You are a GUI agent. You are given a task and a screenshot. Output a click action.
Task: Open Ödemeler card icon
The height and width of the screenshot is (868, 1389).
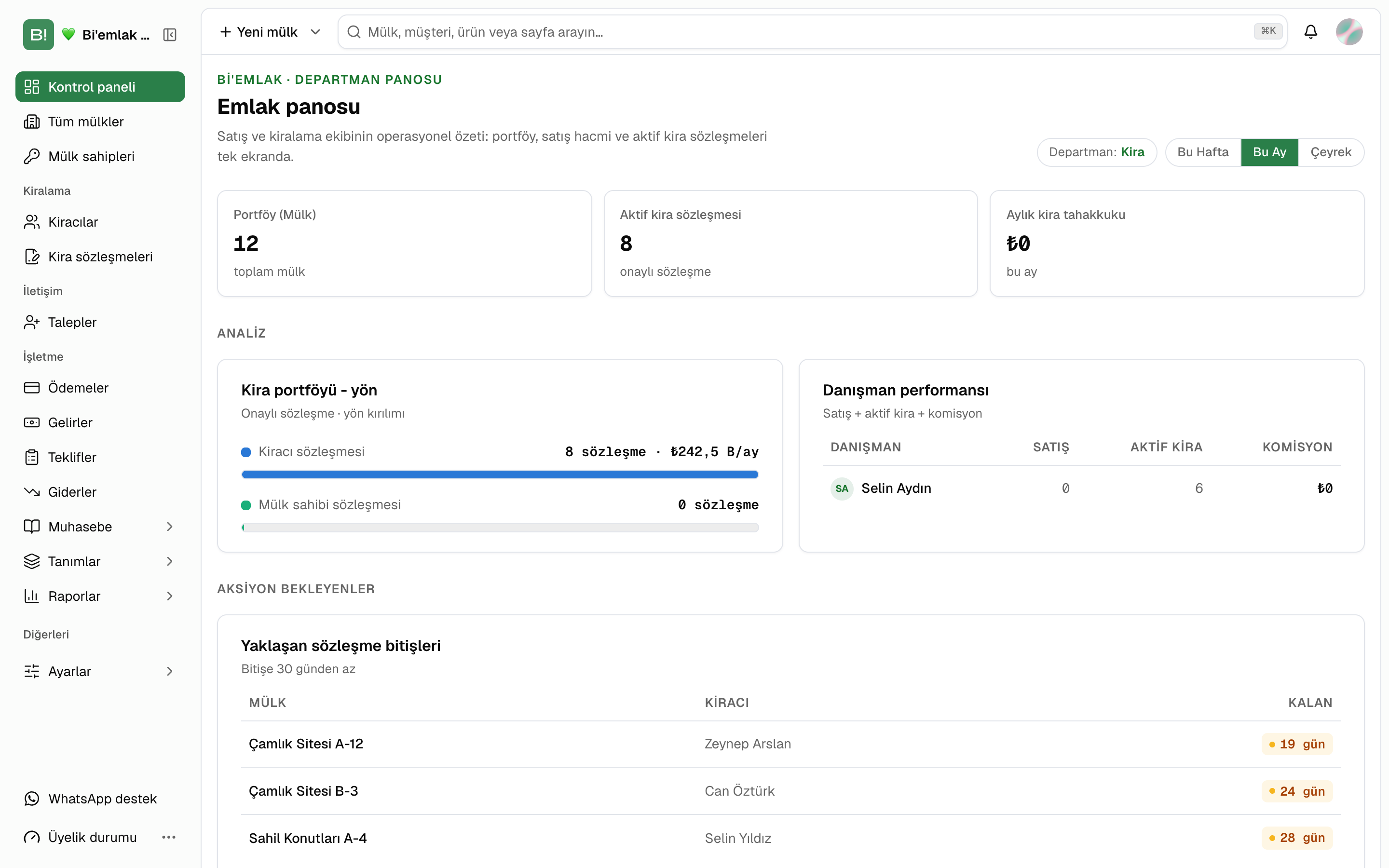pos(31,388)
